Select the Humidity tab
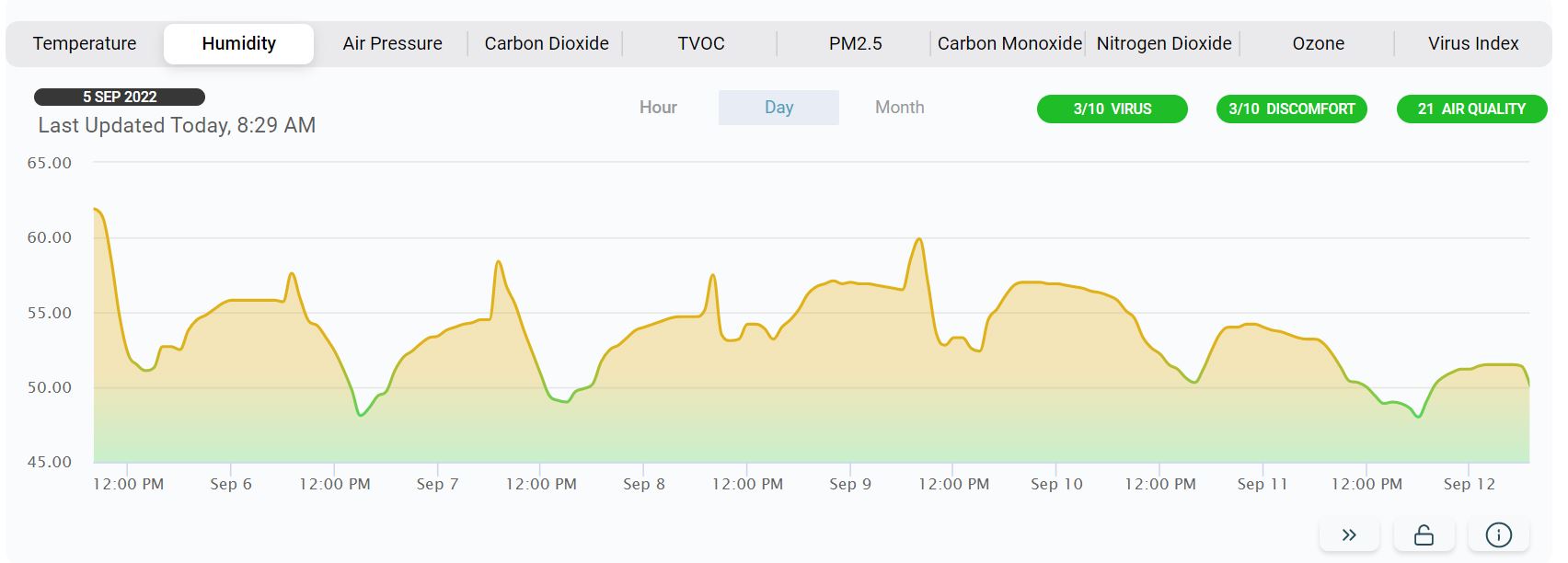The image size is (1568, 563). 238,43
